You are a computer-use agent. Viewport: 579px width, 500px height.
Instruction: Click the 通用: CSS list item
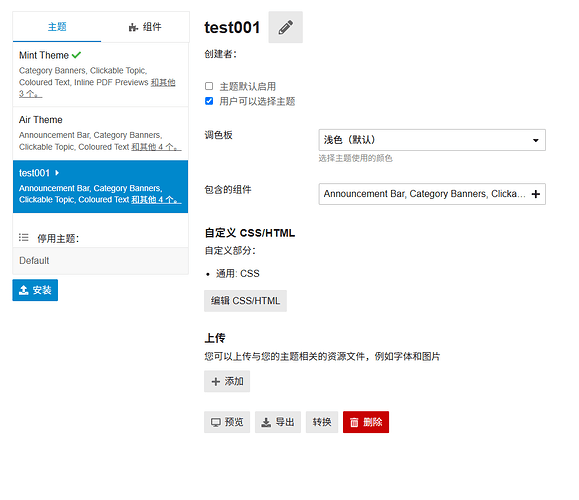(x=238, y=274)
